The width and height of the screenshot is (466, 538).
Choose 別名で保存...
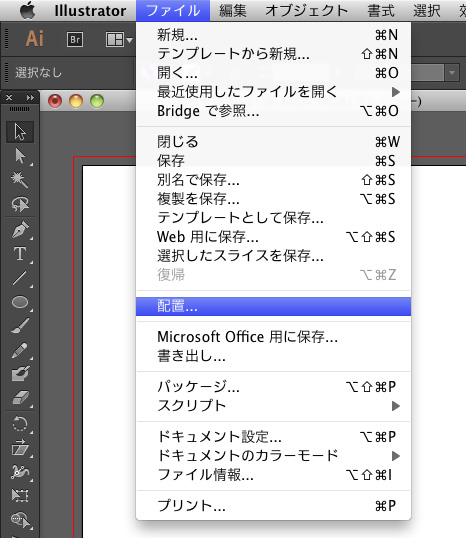[273, 180]
